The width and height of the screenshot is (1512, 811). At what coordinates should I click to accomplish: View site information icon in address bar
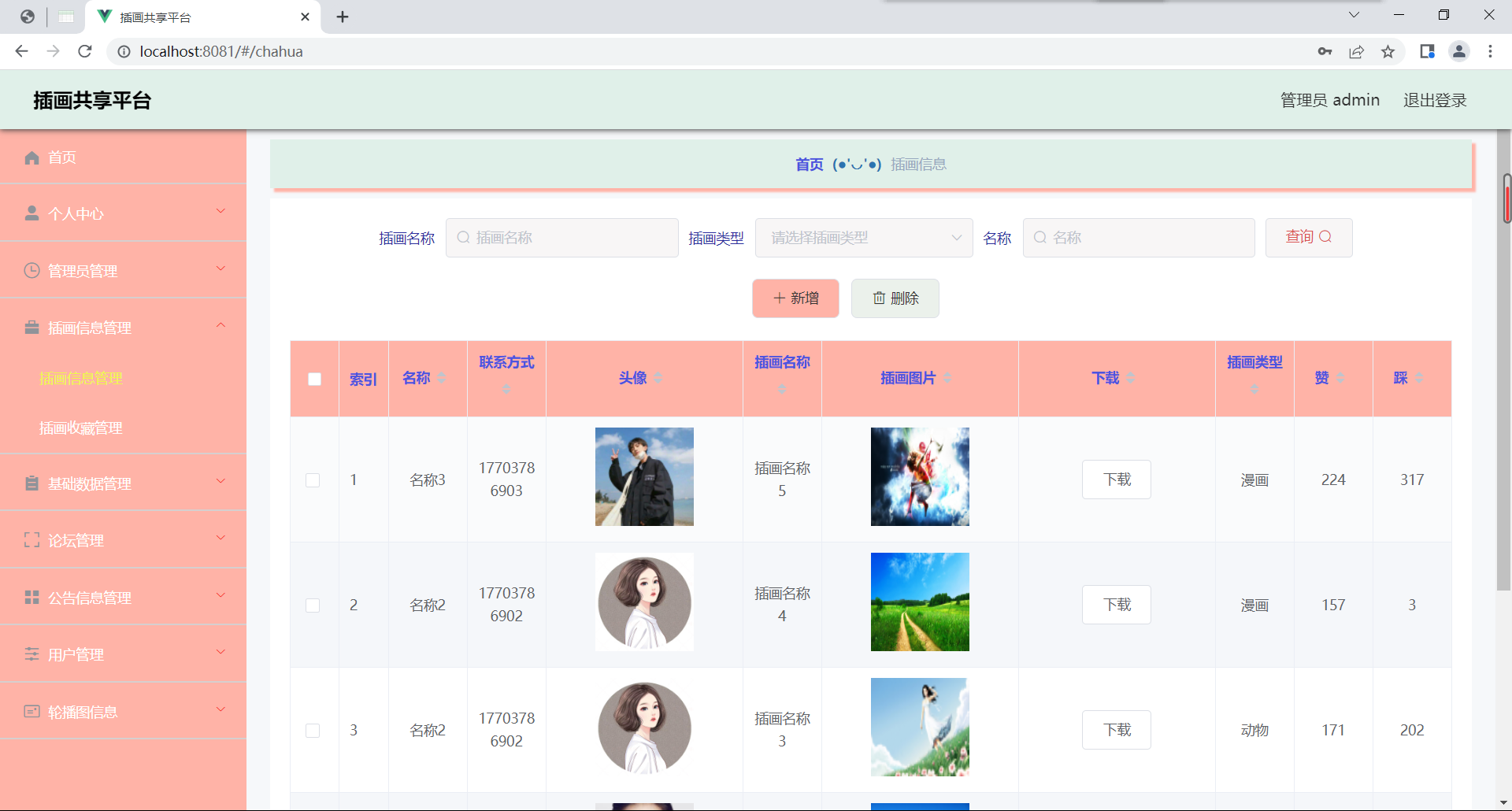tap(124, 51)
